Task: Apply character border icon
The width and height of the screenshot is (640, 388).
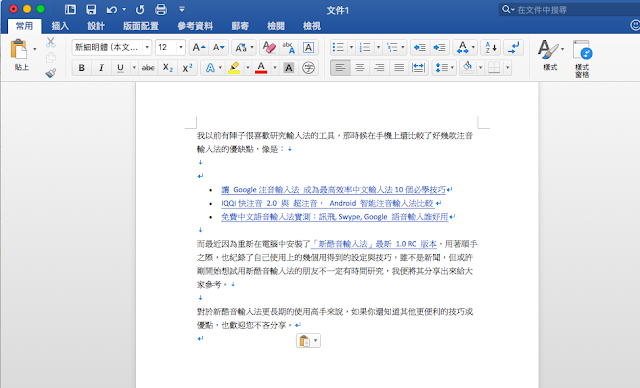Action: [x=309, y=48]
